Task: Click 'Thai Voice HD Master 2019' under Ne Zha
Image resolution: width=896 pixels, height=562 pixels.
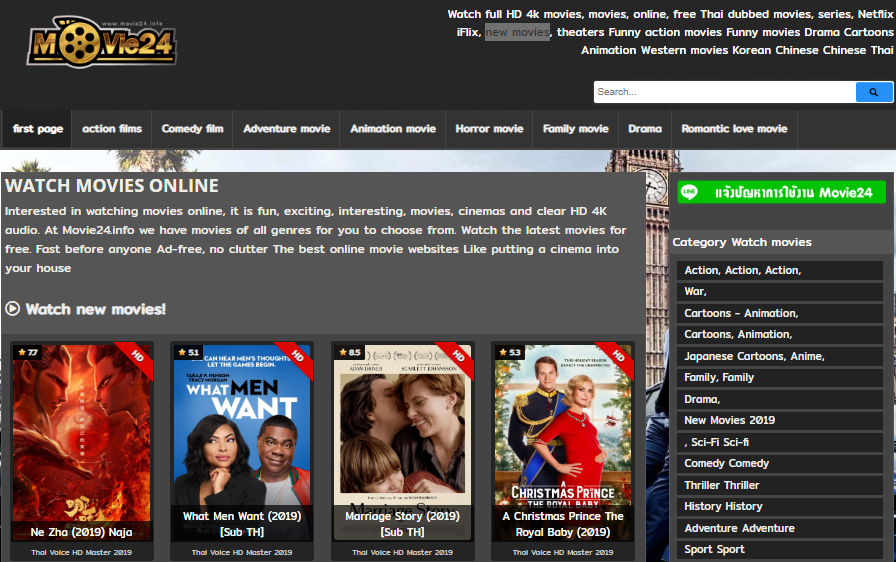Action: click(82, 552)
